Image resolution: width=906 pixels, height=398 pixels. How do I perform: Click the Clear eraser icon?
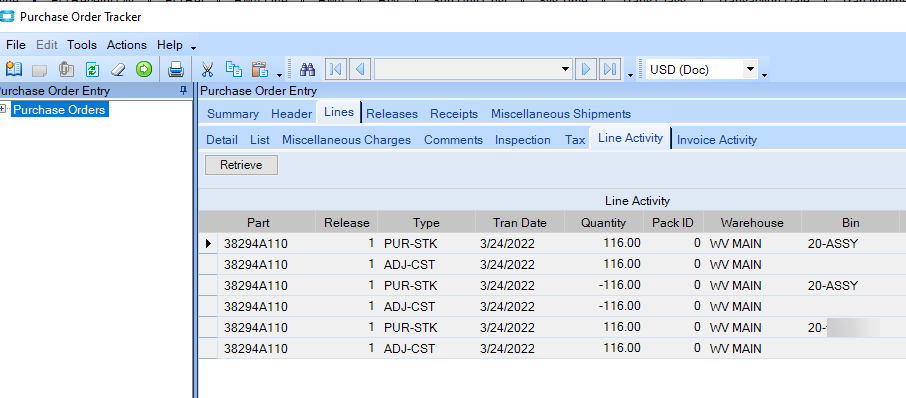click(x=118, y=70)
